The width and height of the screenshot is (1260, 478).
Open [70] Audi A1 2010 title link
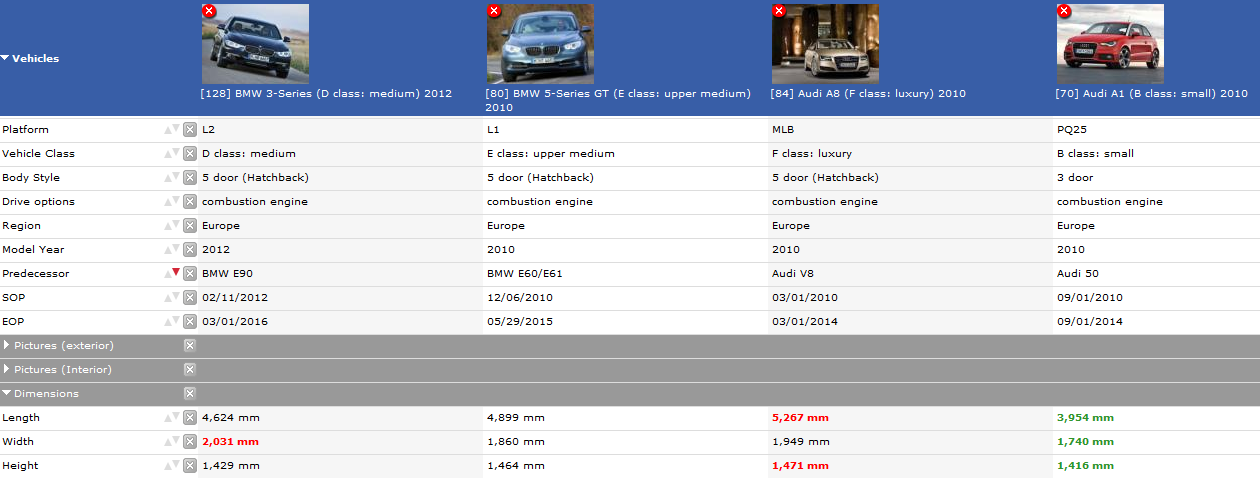(1152, 93)
